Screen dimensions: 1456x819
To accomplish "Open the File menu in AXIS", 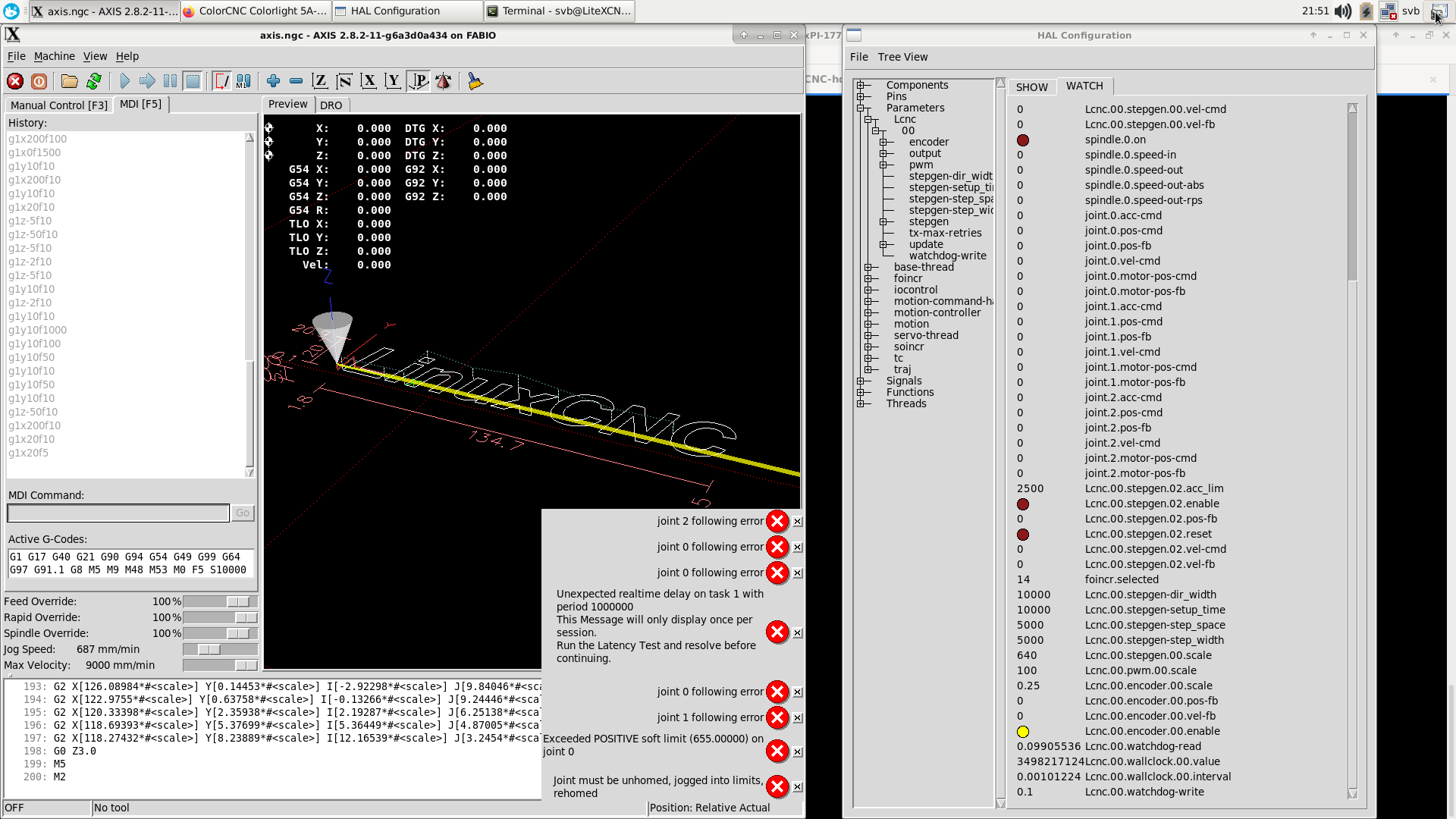I will (x=16, y=56).
